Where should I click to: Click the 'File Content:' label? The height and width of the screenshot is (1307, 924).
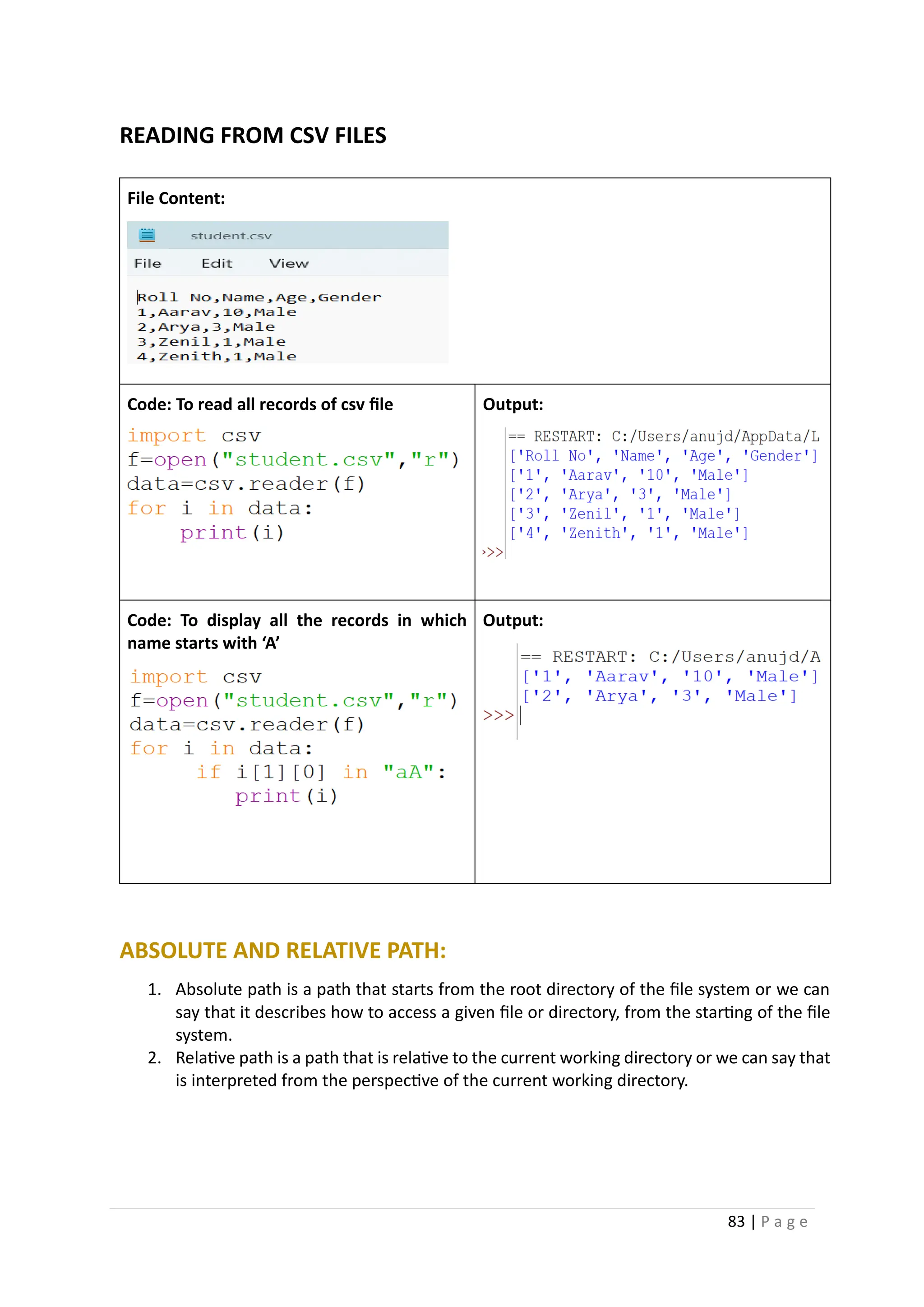(176, 199)
